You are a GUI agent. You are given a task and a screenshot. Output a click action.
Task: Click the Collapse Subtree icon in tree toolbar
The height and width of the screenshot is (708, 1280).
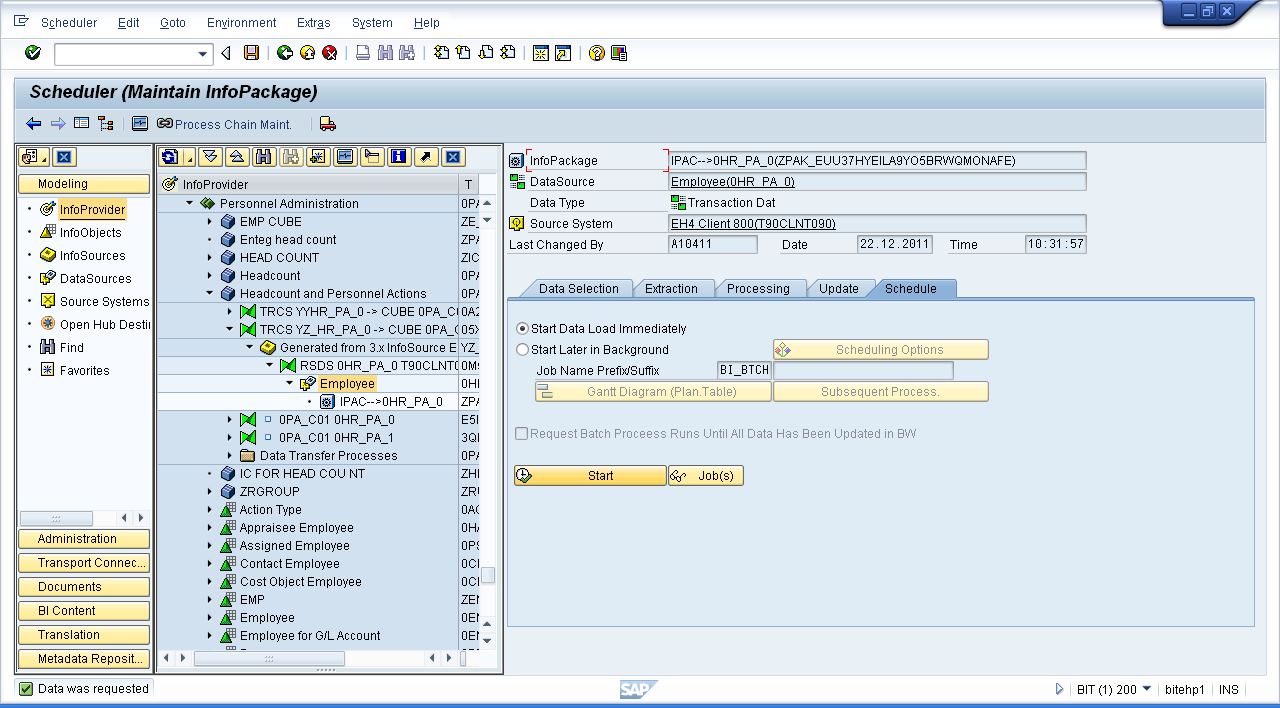237,157
